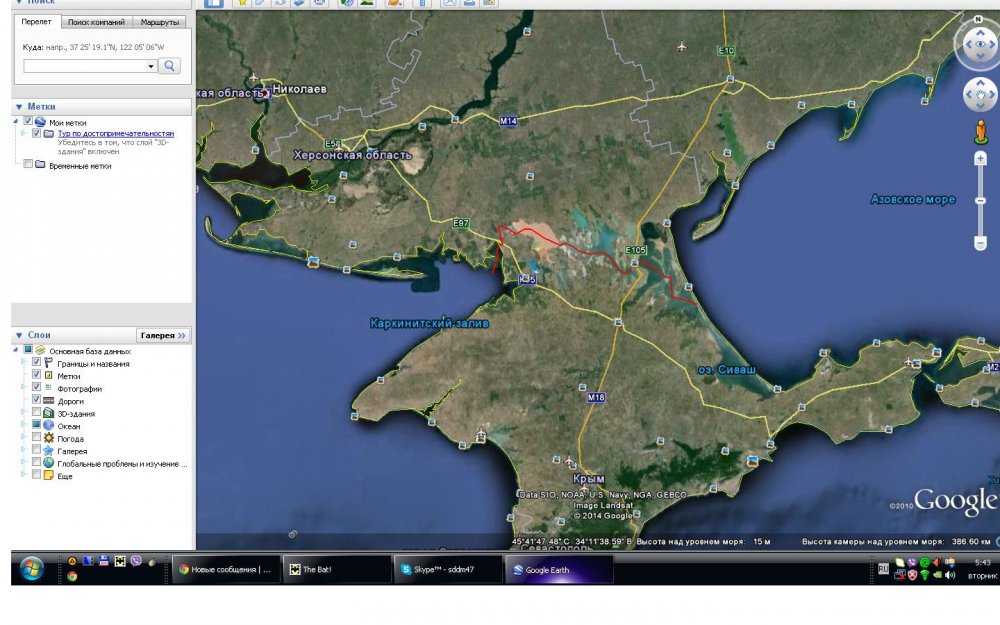Screen dimensions: 1000x625
Task: Open the Галерея button in layers panel
Action: point(163,336)
